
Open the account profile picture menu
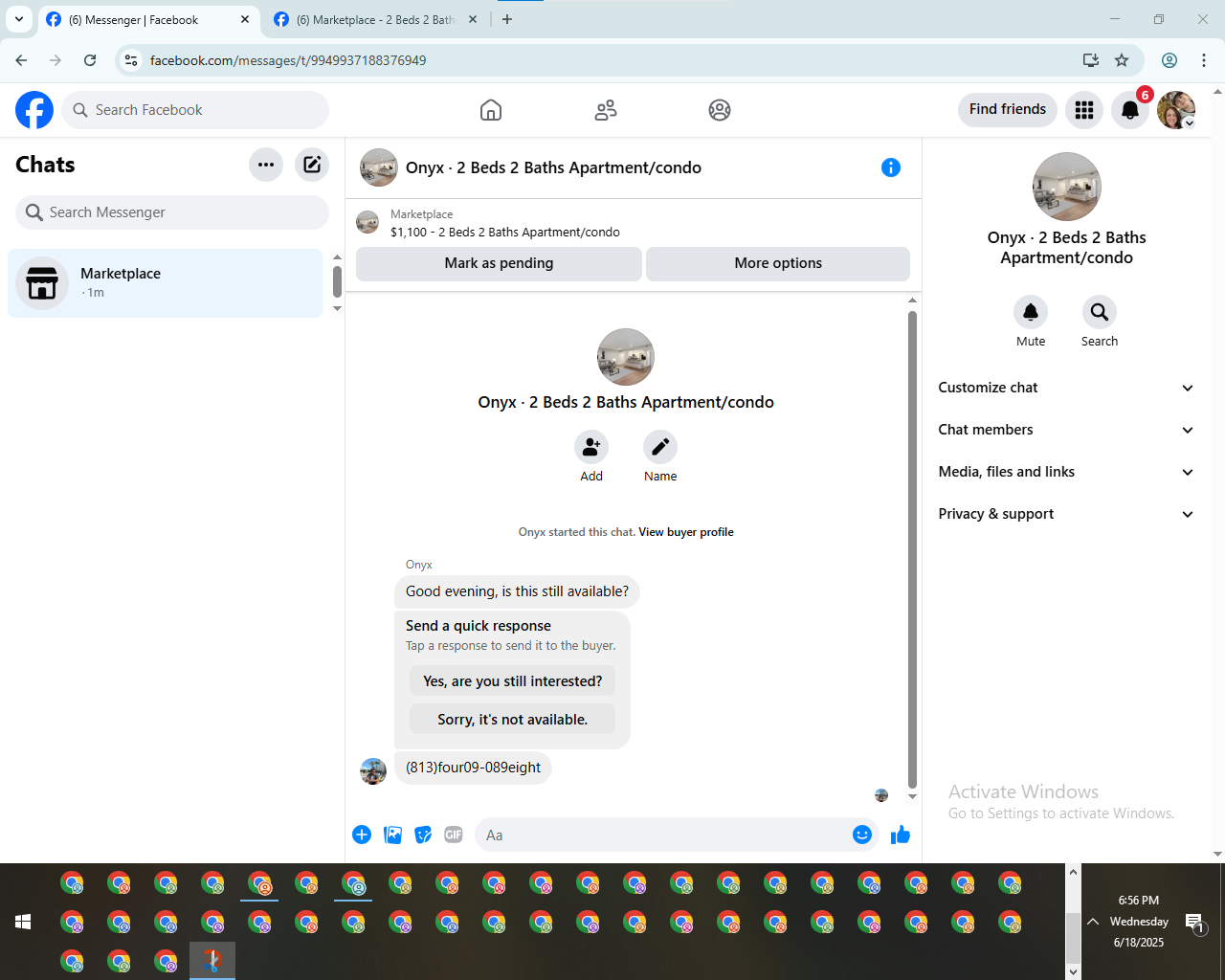[x=1176, y=110]
